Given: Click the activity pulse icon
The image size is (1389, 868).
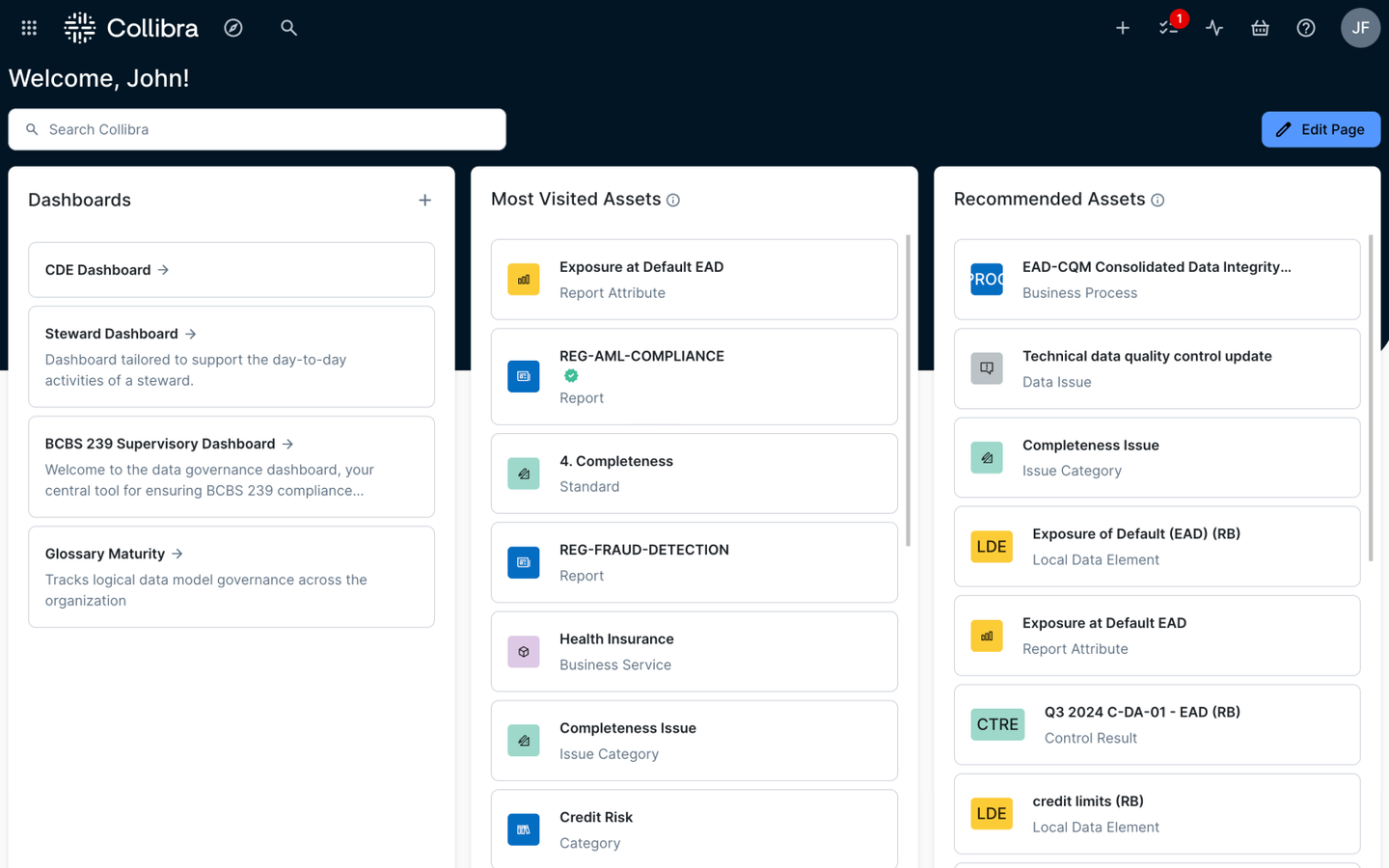Looking at the screenshot, I should tap(1213, 28).
